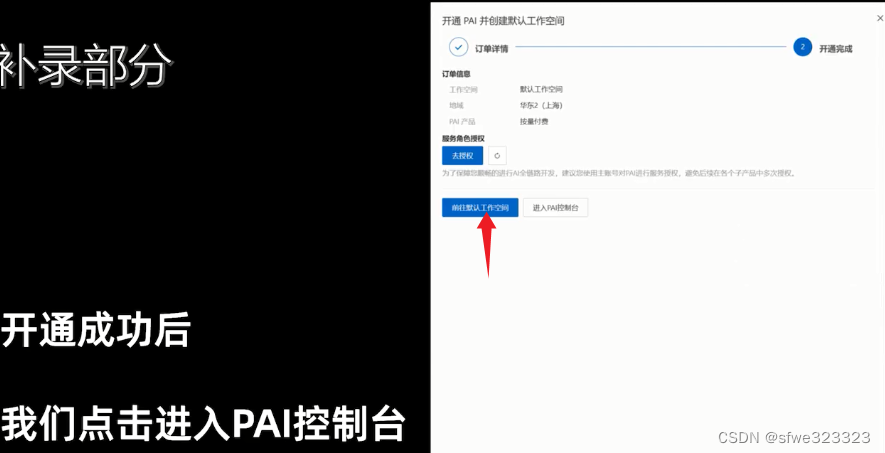
Task: Select the completed 订单详情 step checkmark
Action: [x=458, y=47]
